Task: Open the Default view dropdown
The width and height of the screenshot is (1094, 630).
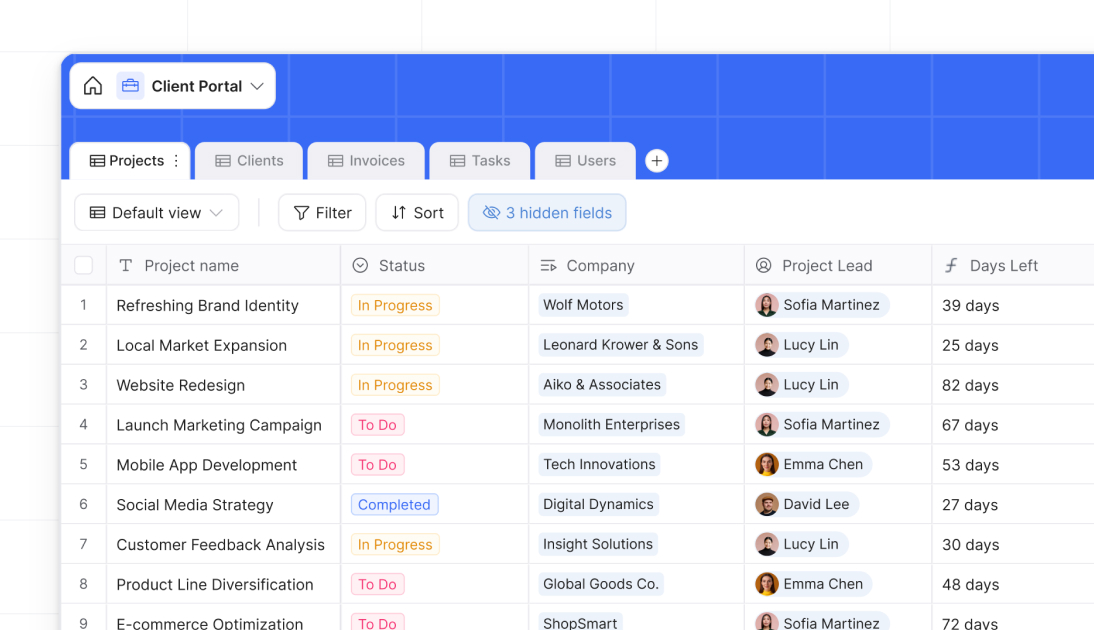Action: point(157,213)
